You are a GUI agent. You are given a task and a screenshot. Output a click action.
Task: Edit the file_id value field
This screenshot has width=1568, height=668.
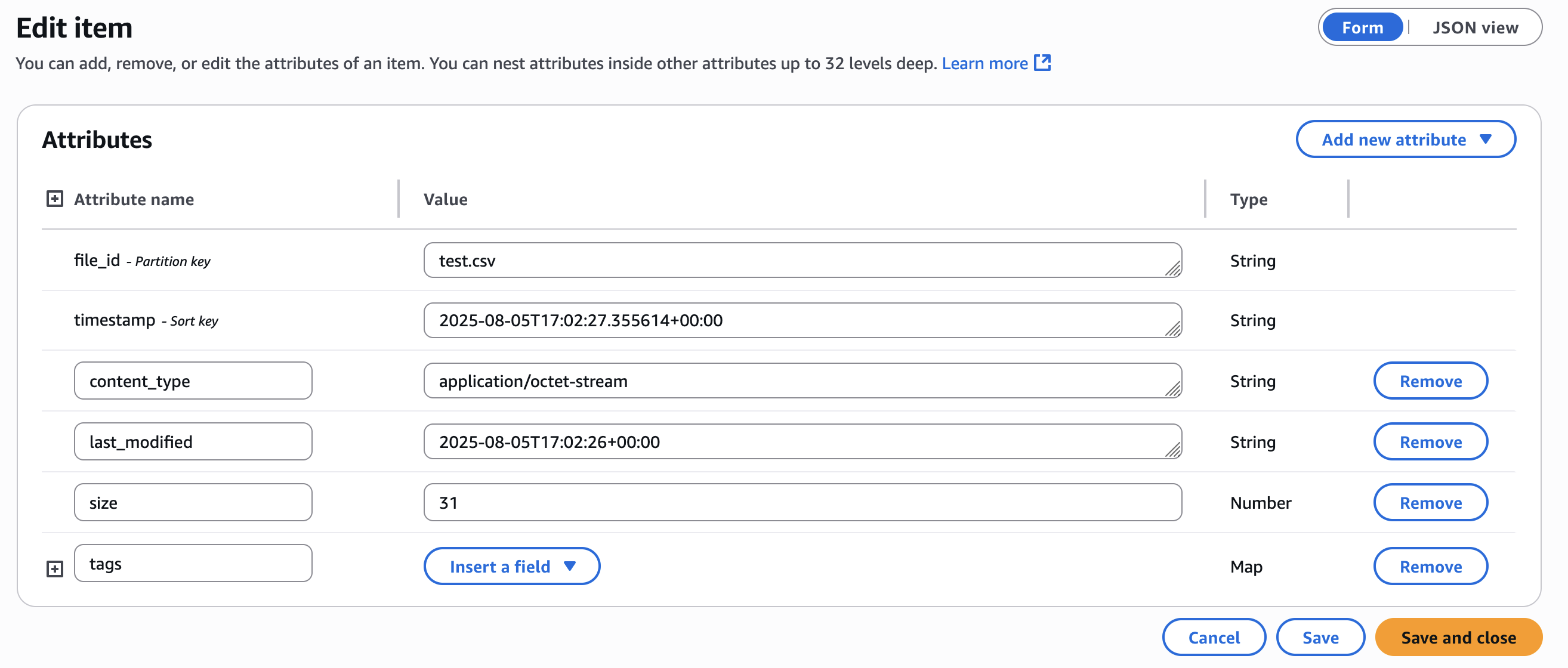click(x=802, y=261)
